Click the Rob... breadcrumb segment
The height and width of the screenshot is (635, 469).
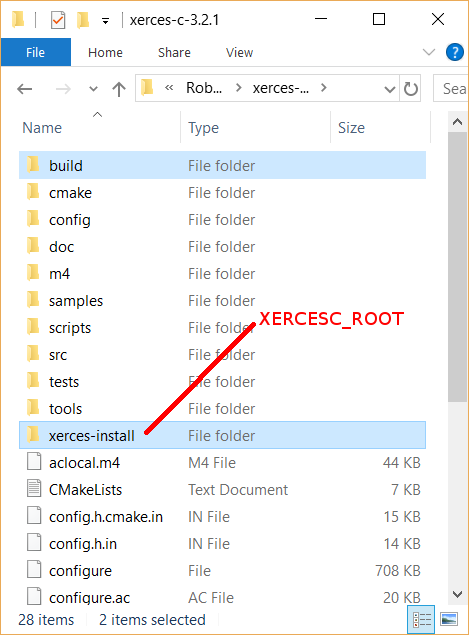(x=204, y=87)
